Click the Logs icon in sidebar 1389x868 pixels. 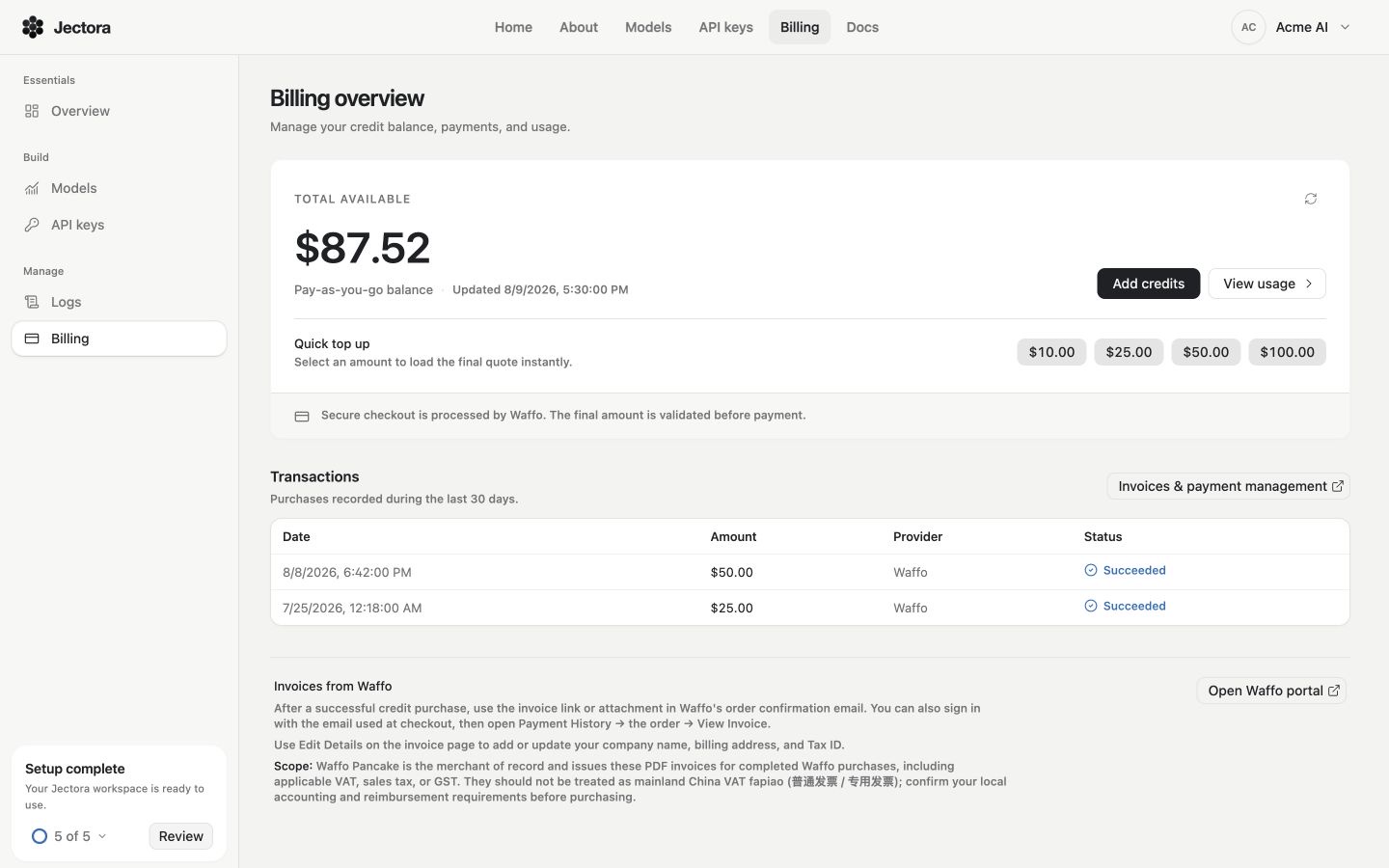[x=32, y=302]
